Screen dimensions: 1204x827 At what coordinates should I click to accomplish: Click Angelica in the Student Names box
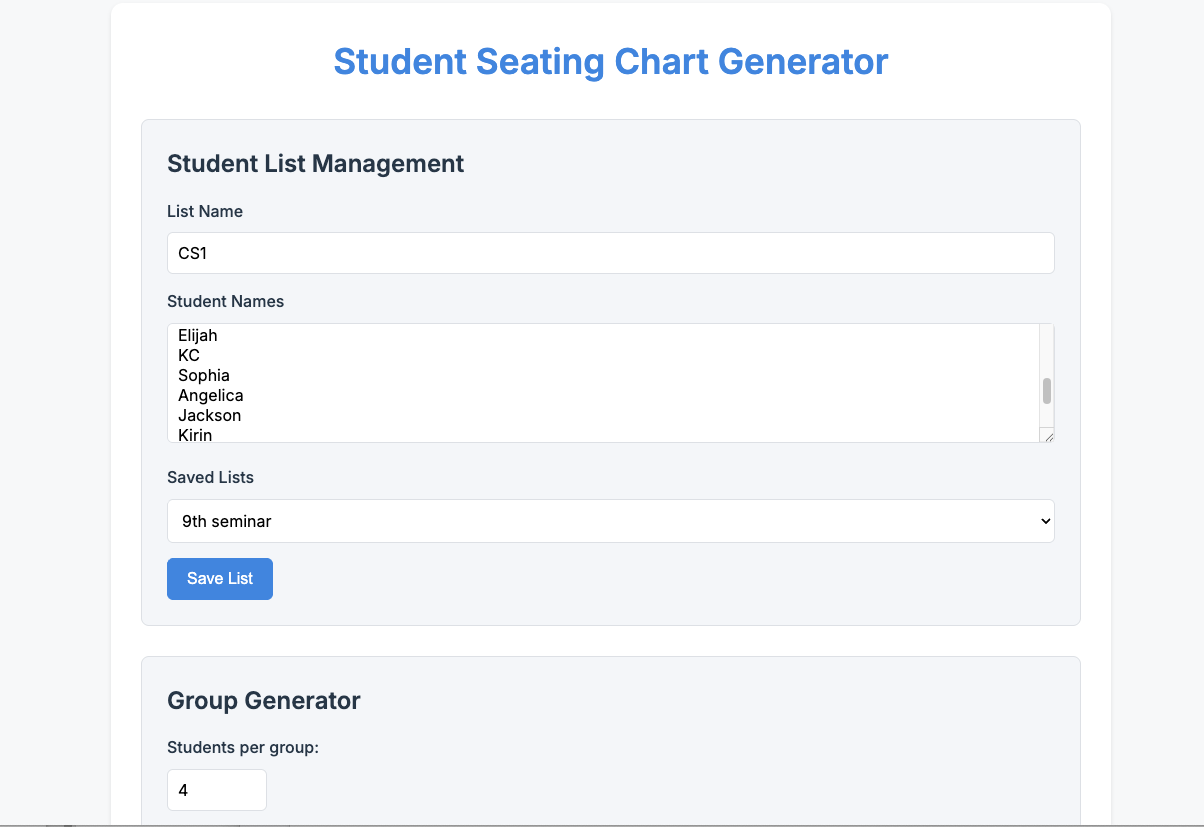pyautogui.click(x=210, y=395)
